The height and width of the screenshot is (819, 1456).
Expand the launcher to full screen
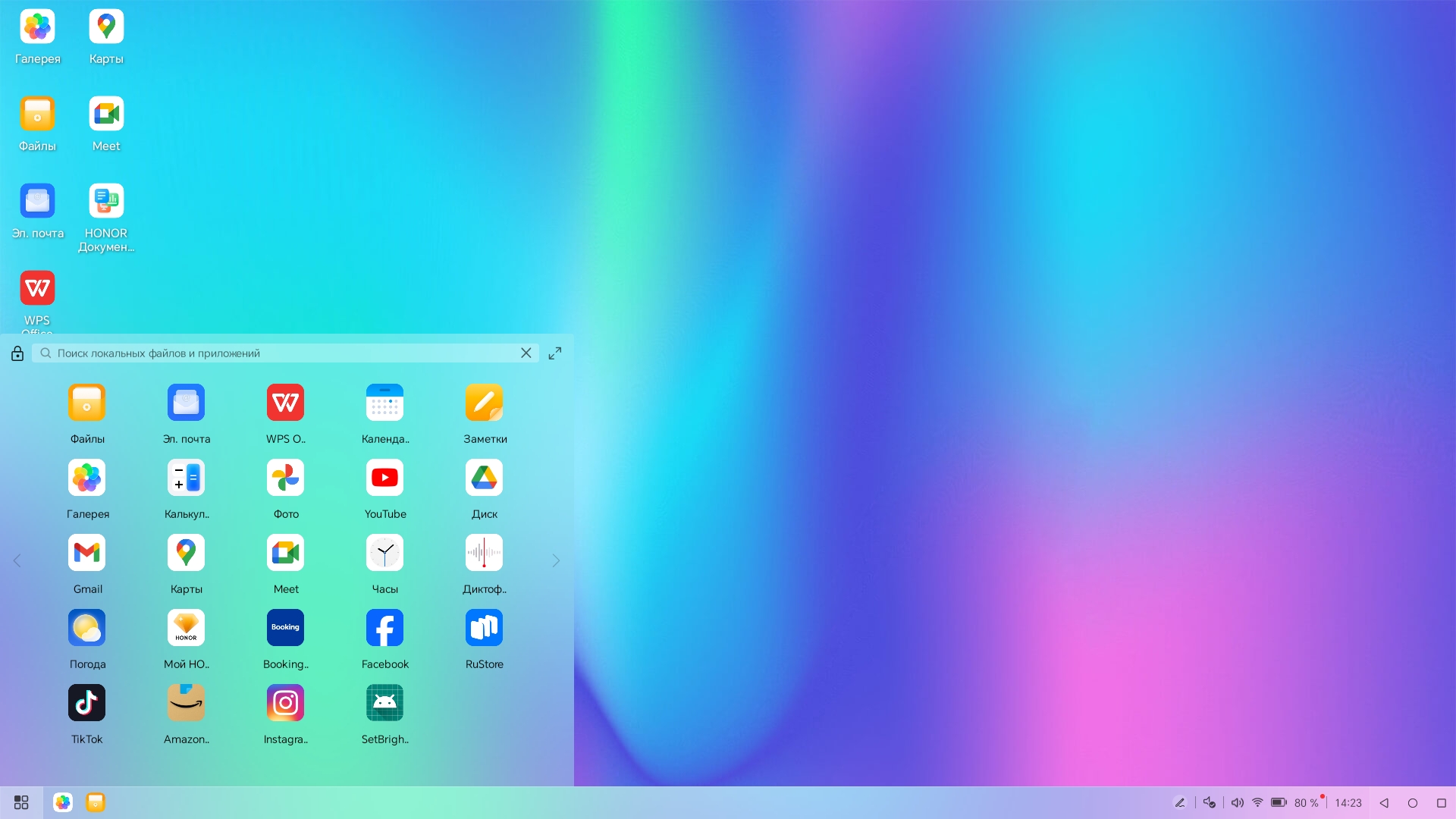pyautogui.click(x=555, y=353)
